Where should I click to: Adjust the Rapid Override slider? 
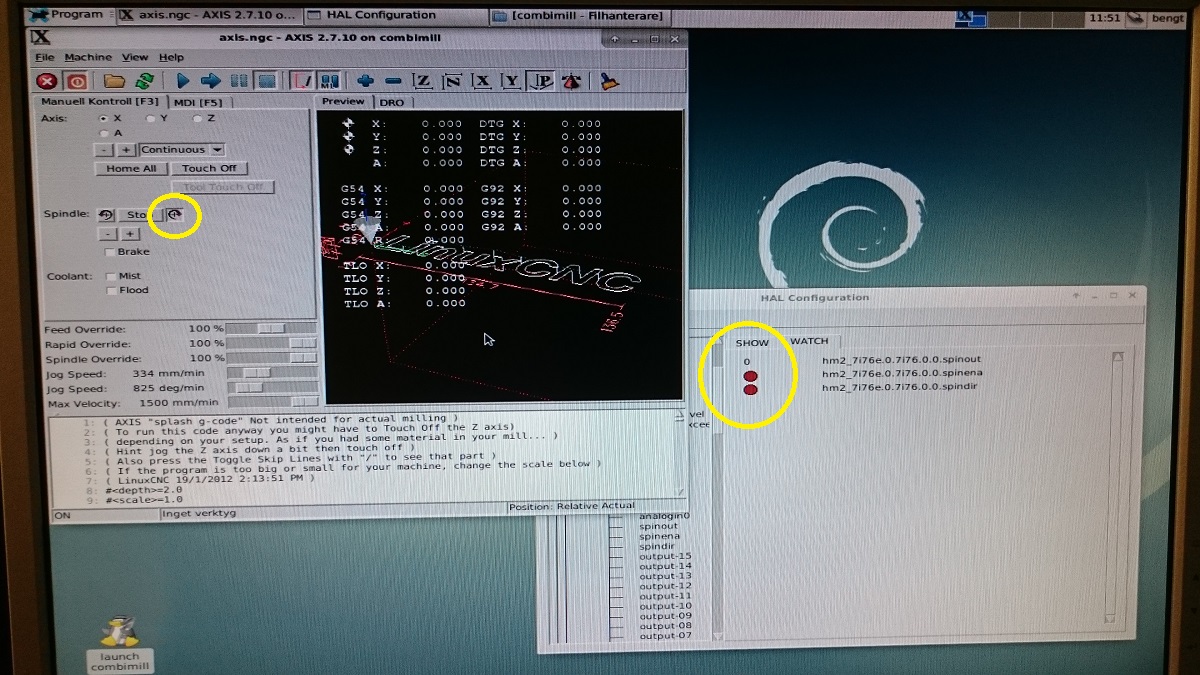pyautogui.click(x=271, y=344)
